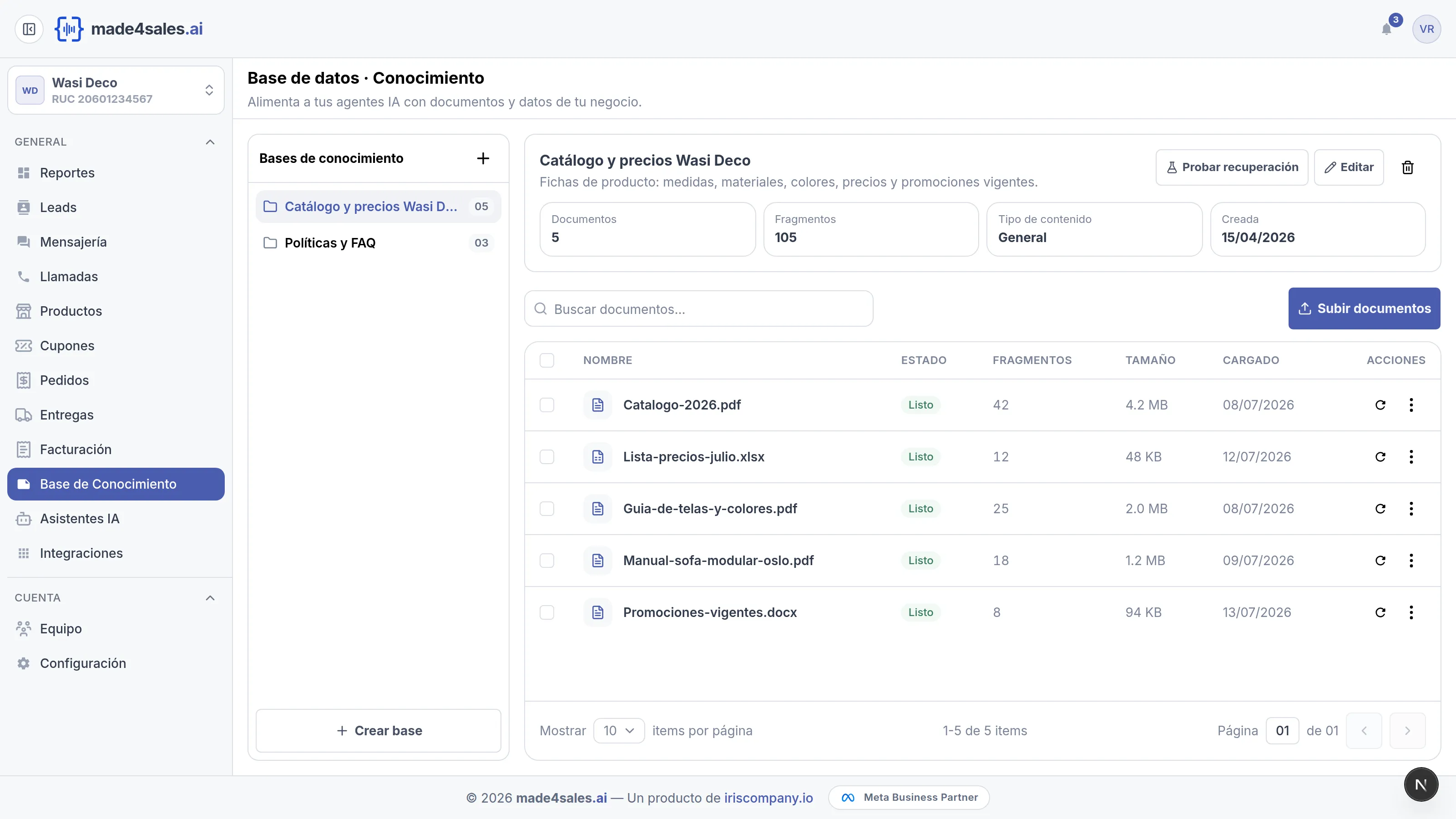1456x819 pixels.
Task: Click the made4sales.ai logo
Action: 129,29
